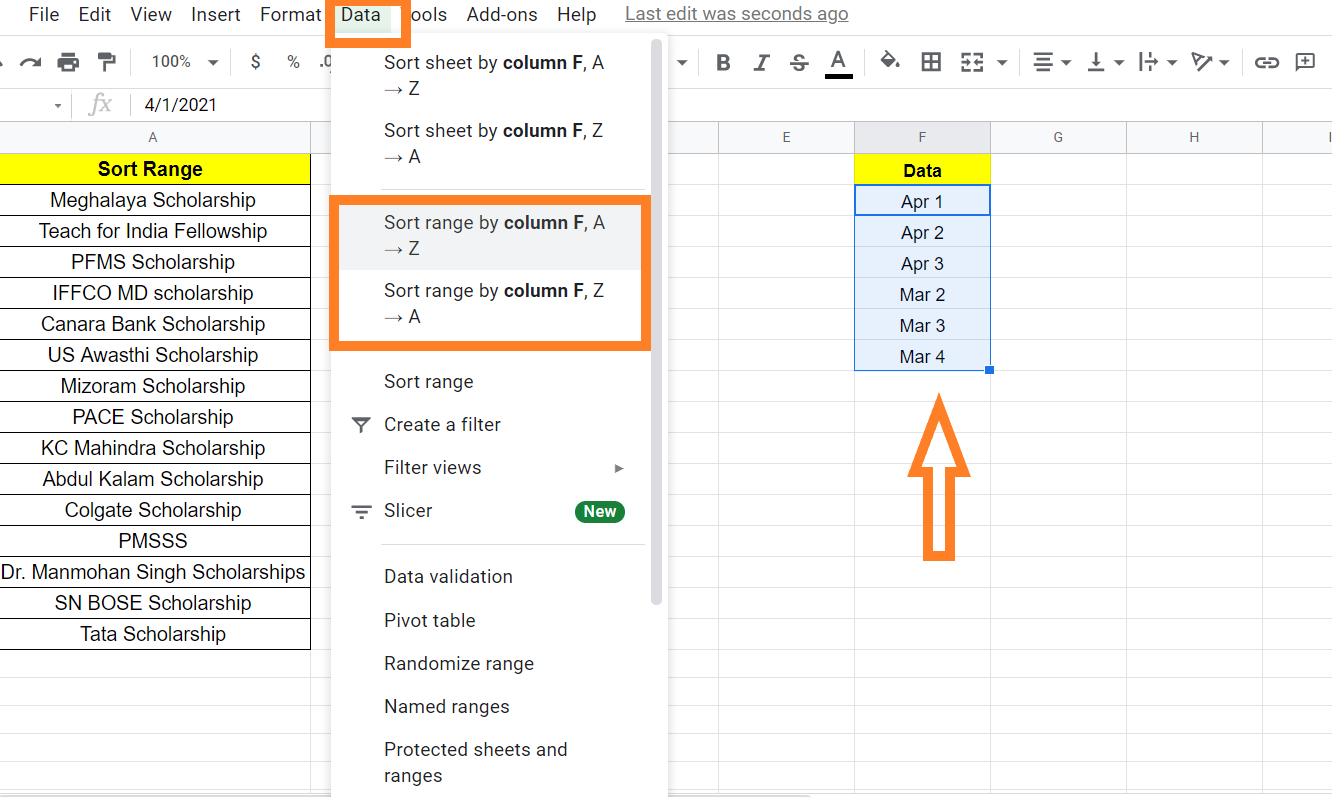Insert a comment
This screenshot has height=797, width=1332.
tap(1305, 62)
